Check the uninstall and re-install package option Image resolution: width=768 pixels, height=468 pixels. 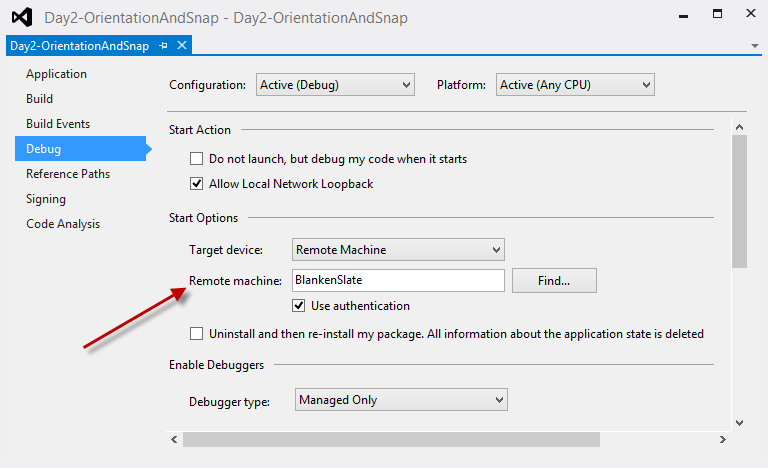pyautogui.click(x=197, y=334)
